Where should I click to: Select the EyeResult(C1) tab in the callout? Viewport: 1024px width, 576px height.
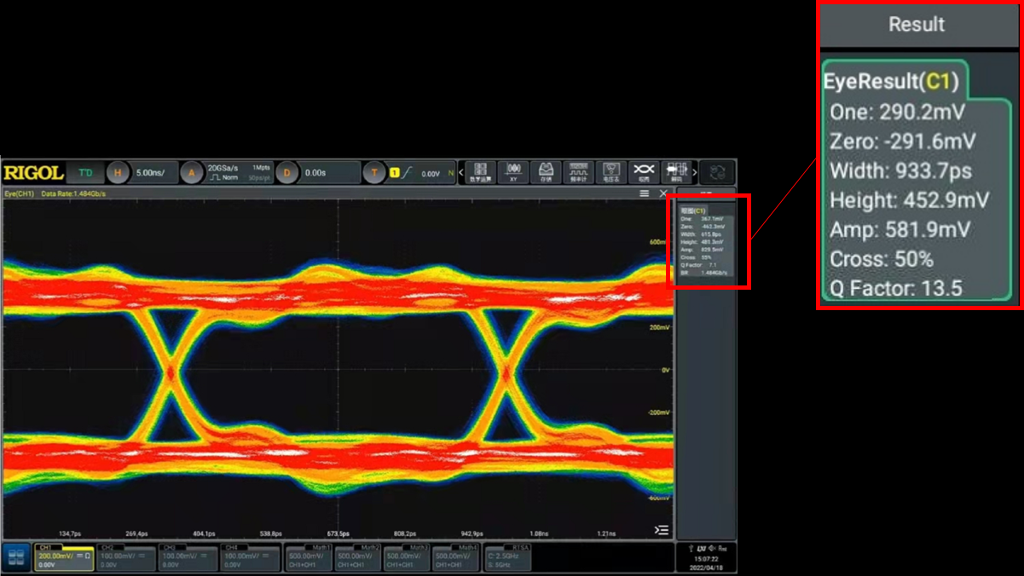tap(891, 82)
